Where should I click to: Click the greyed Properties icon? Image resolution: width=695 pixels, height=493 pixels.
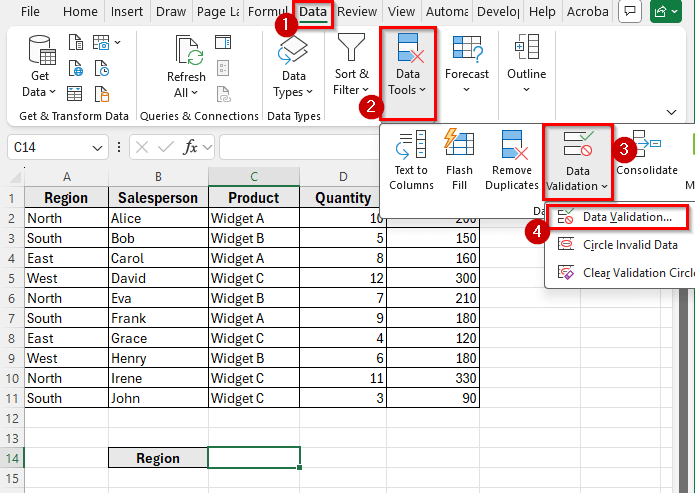(223, 68)
